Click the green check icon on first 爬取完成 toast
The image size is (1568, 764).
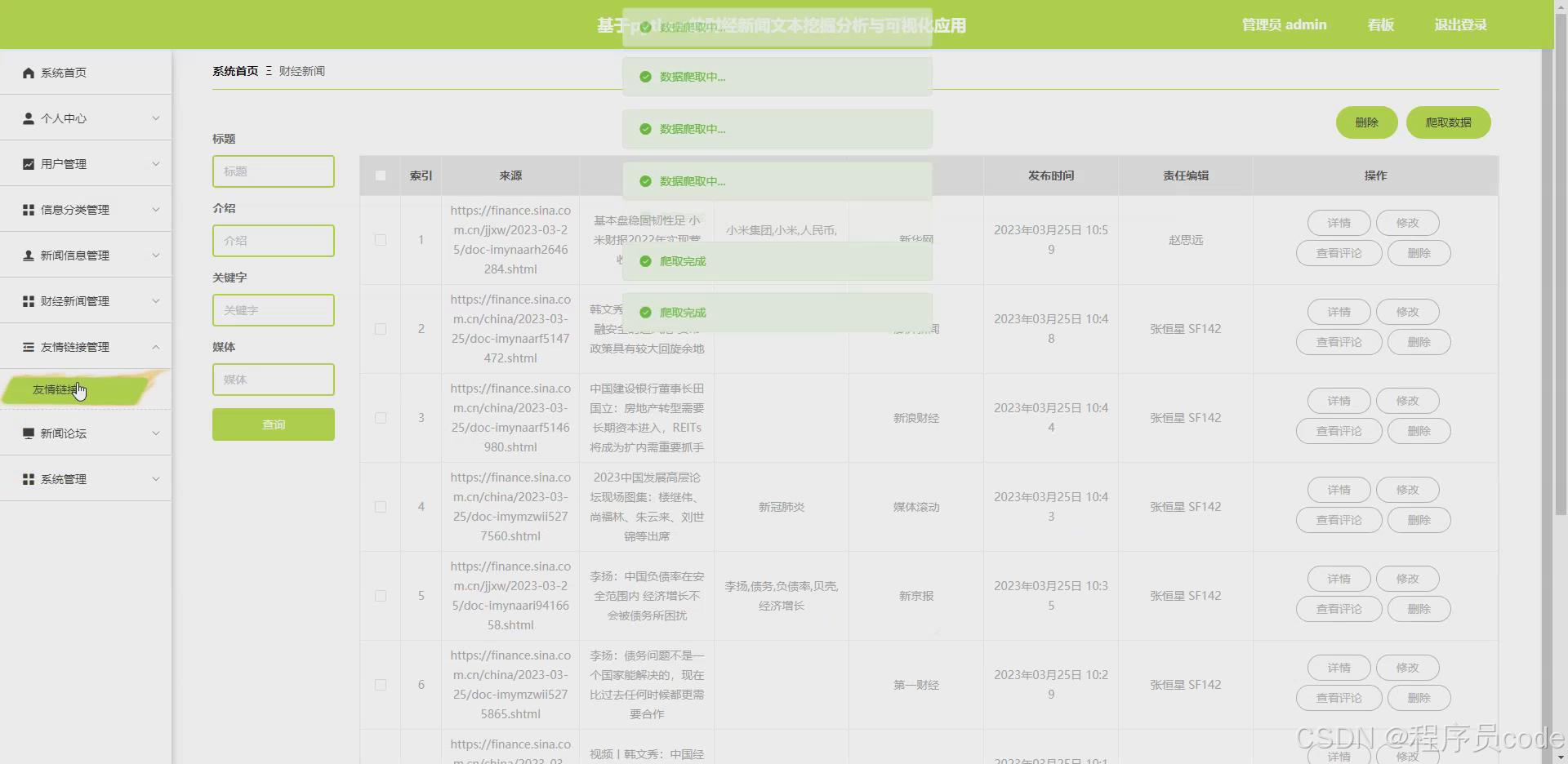645,261
